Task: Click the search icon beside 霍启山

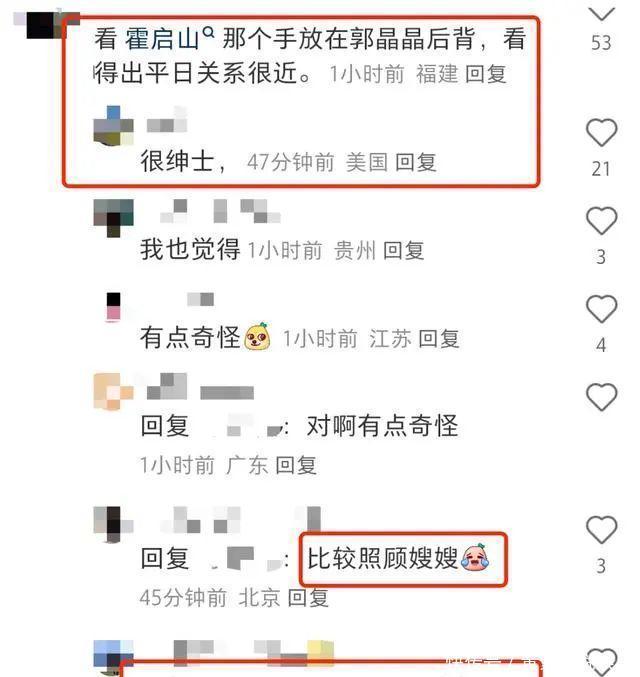Action: point(208,32)
